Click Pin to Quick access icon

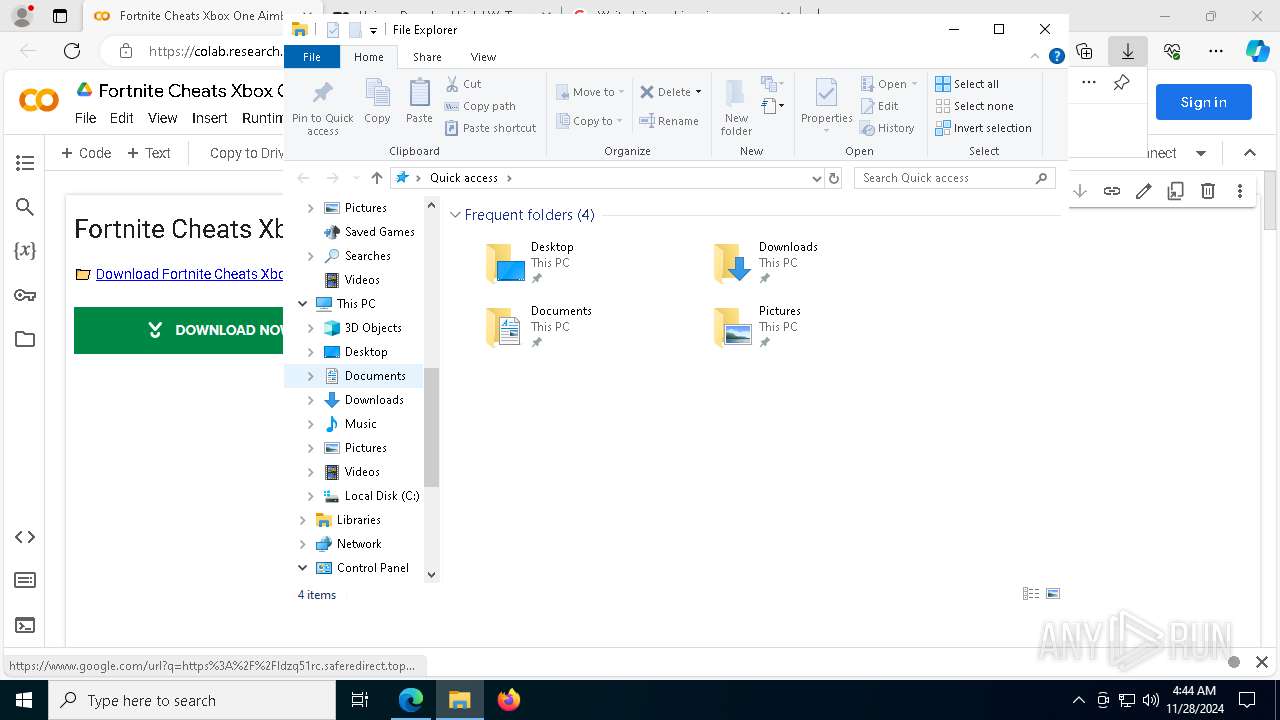tap(322, 107)
